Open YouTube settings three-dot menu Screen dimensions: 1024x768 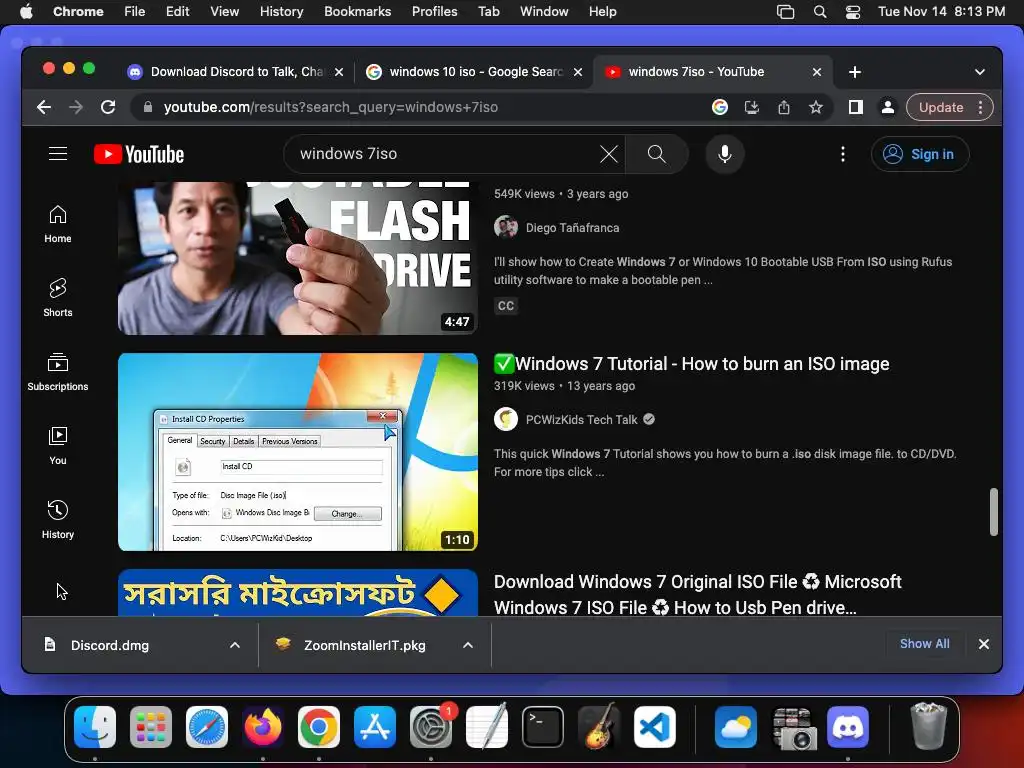(842, 154)
